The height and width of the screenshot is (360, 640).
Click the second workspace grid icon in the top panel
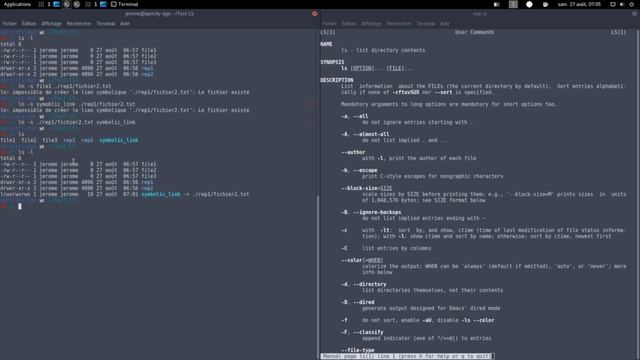click(88, 4)
